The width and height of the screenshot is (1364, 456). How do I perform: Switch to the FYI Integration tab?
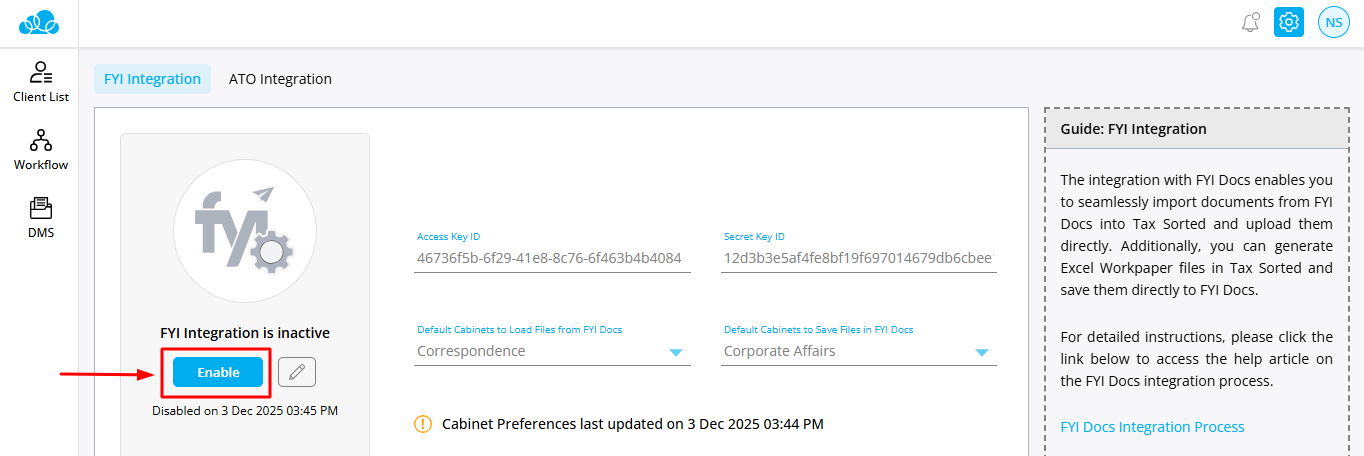coord(152,79)
